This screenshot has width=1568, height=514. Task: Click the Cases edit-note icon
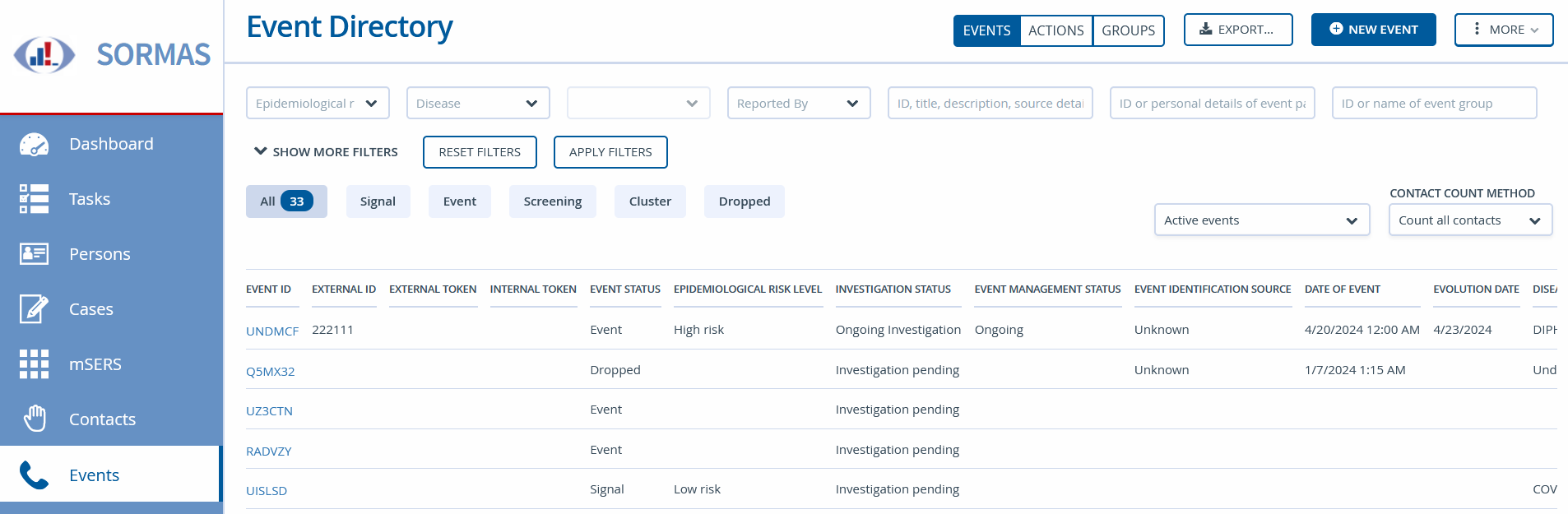(34, 309)
